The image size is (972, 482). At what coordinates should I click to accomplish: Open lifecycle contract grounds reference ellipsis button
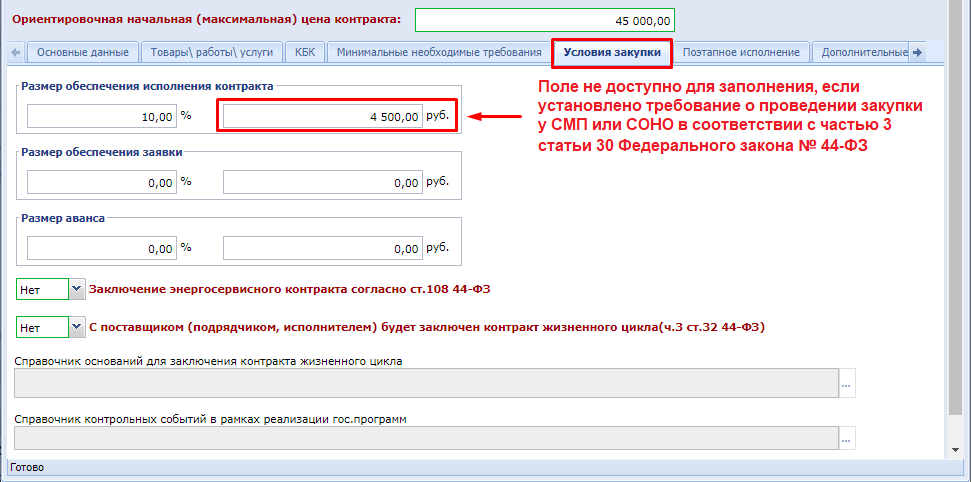click(847, 383)
